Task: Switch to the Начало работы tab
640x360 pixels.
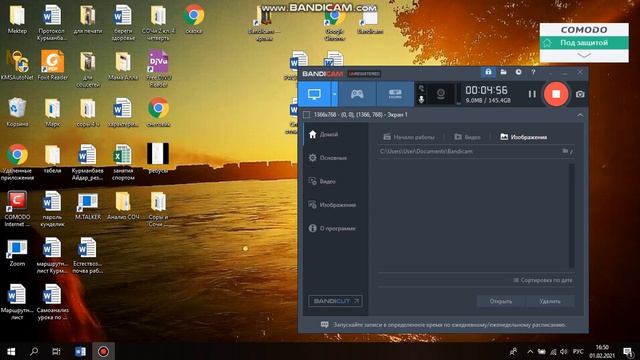Action: (x=409, y=137)
